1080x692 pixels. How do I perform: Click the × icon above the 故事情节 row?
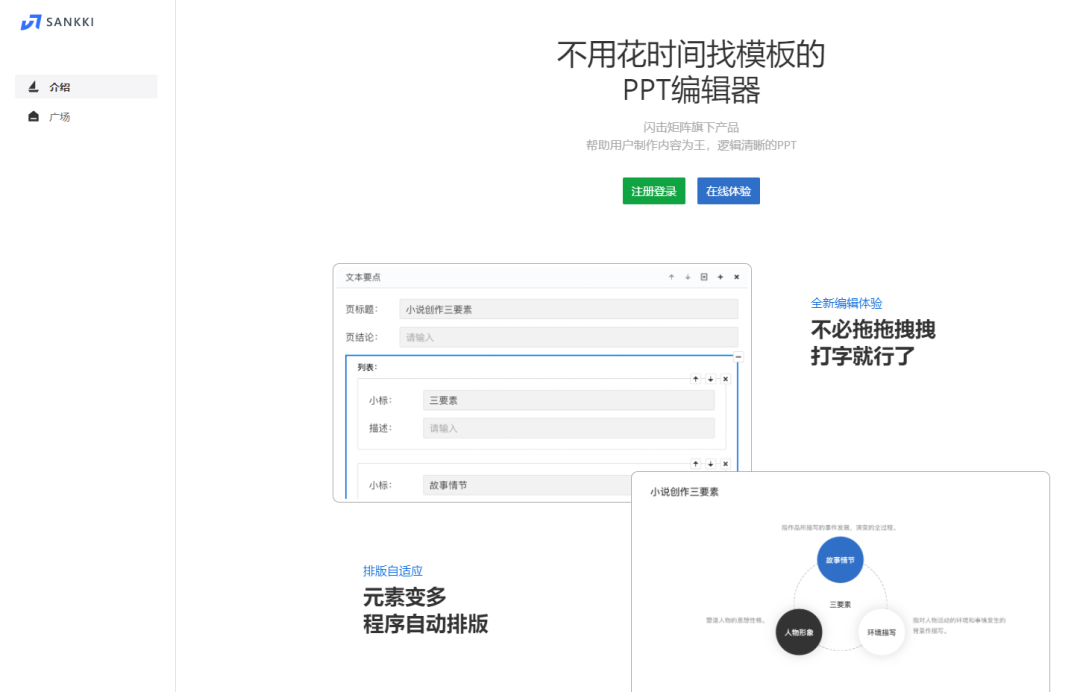coord(726,463)
